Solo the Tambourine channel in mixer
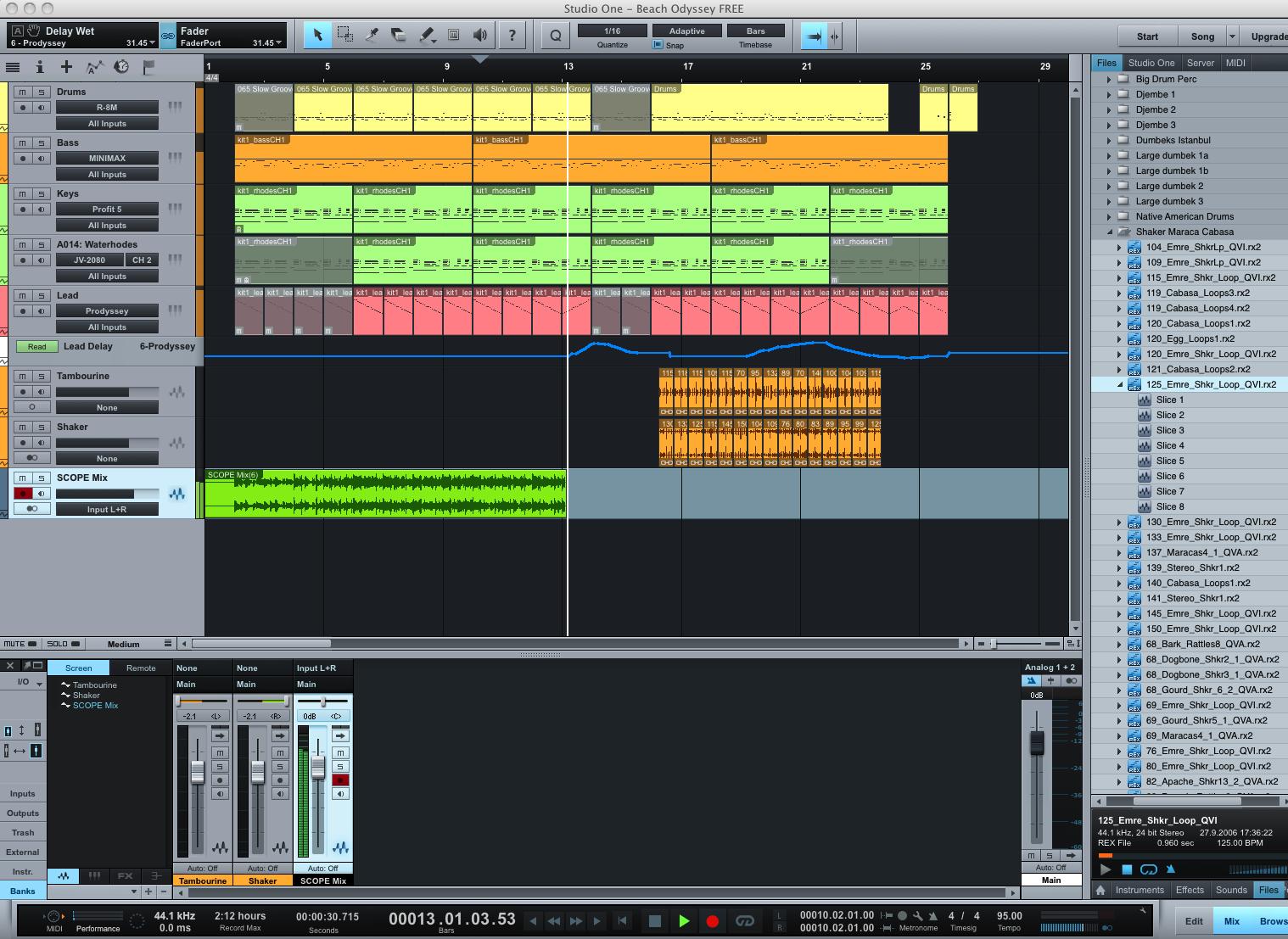The image size is (1288, 939). coord(220,766)
